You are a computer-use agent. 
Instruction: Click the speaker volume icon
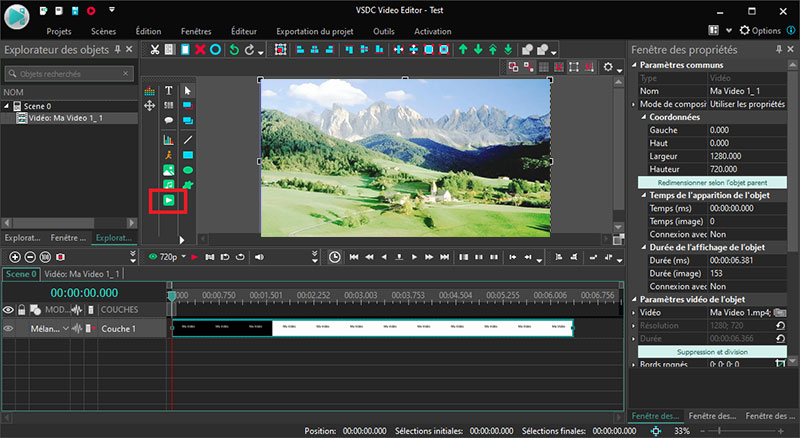point(259,257)
